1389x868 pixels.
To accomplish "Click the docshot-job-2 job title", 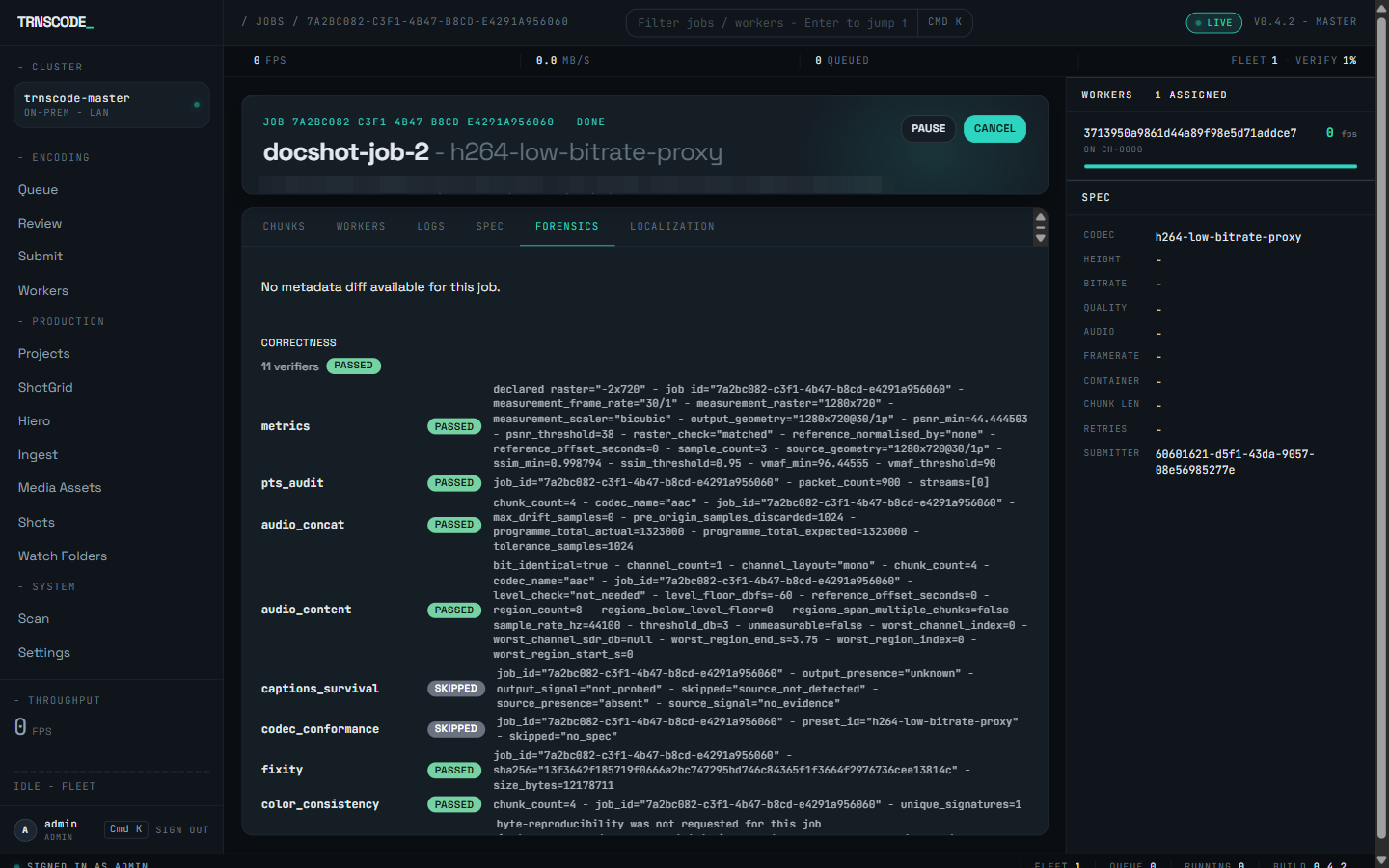I will 345,152.
